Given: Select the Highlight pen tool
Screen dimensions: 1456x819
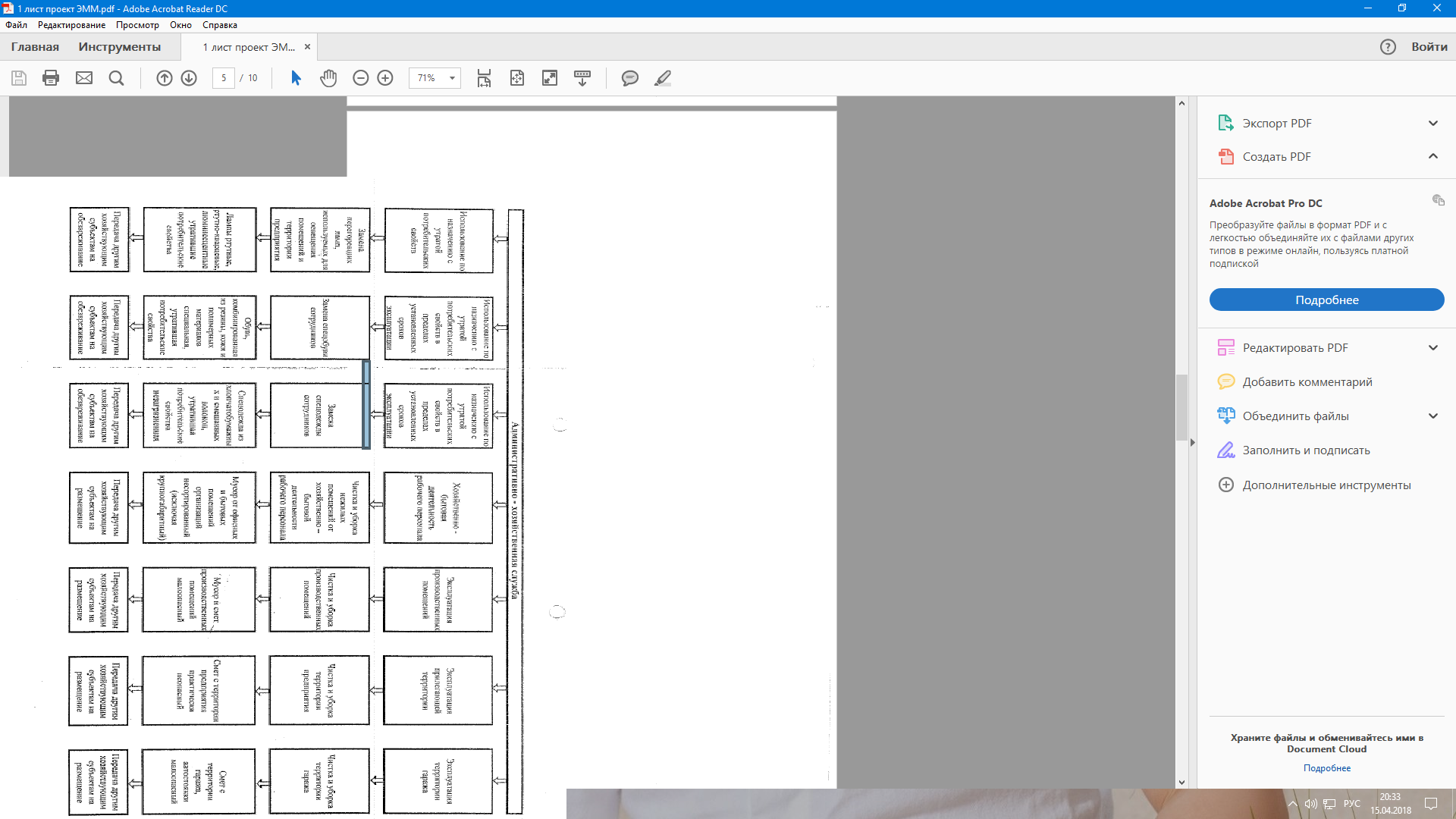Looking at the screenshot, I should (x=663, y=78).
